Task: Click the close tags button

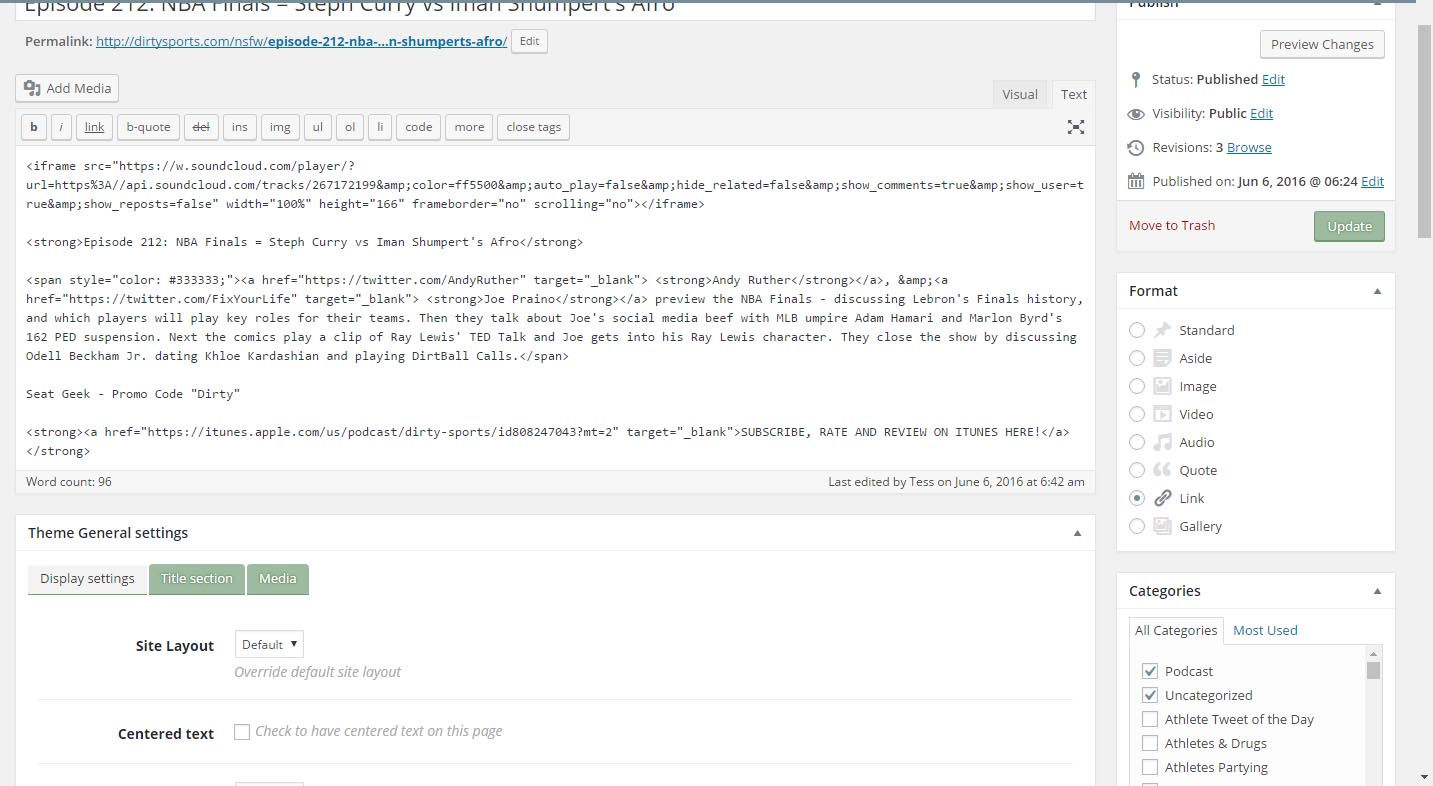Action: tap(534, 127)
